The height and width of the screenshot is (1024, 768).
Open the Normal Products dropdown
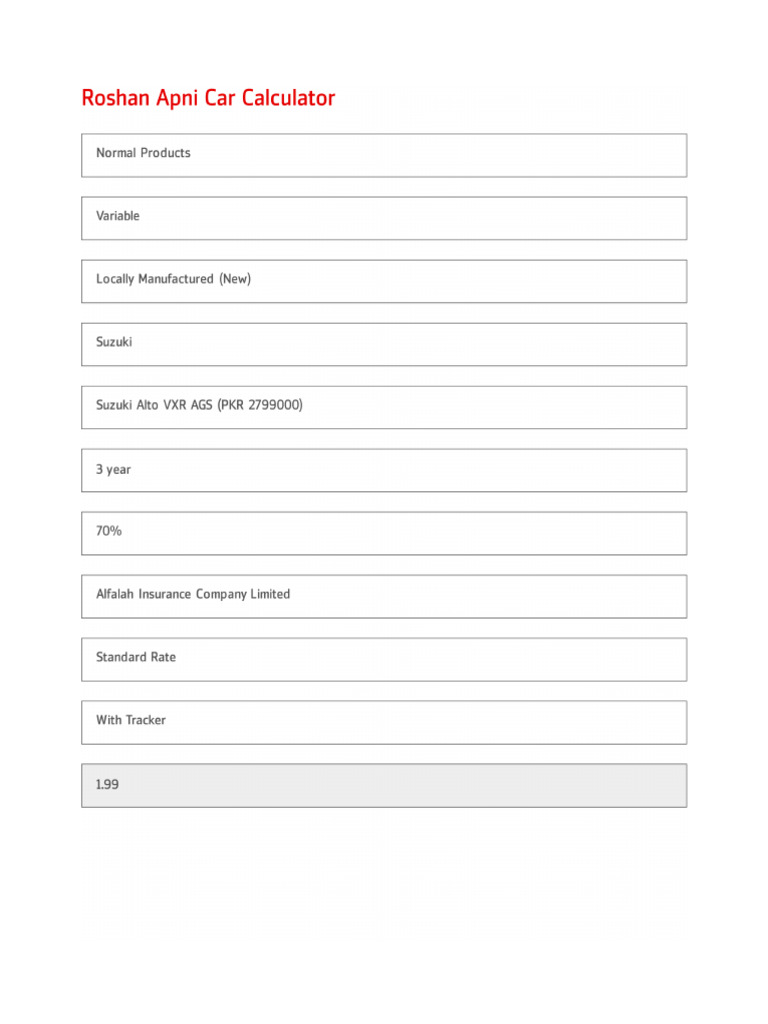pos(384,155)
